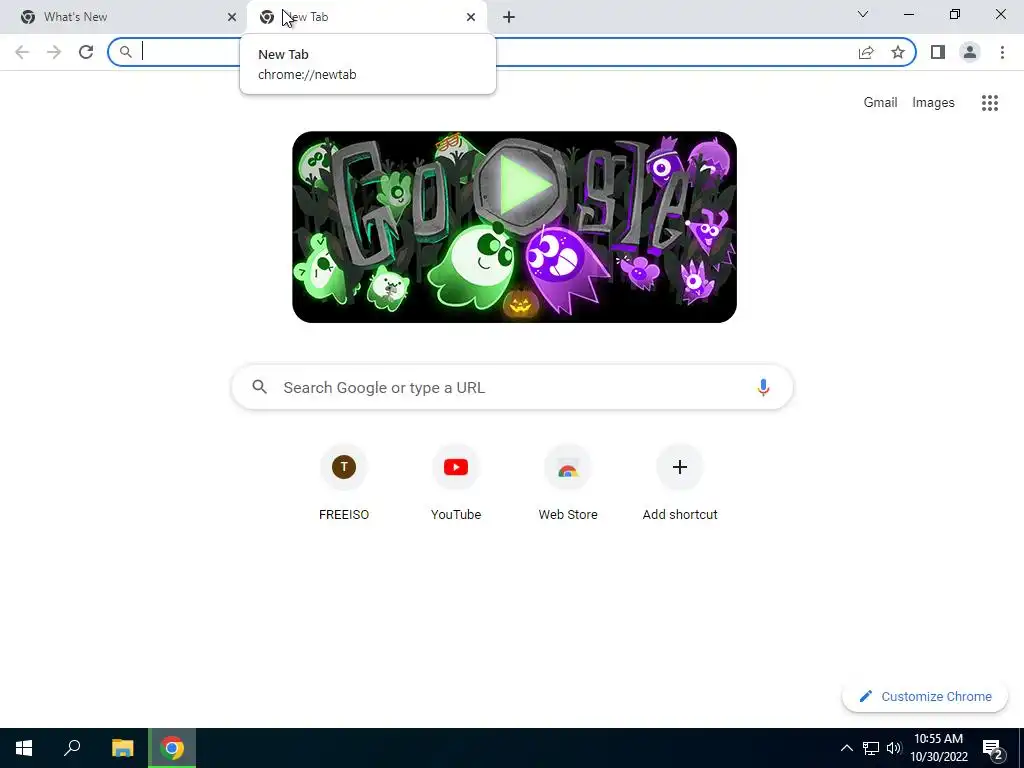This screenshot has width=1024, height=768.
Task: Open the YouTube shortcut tile
Action: (x=456, y=483)
